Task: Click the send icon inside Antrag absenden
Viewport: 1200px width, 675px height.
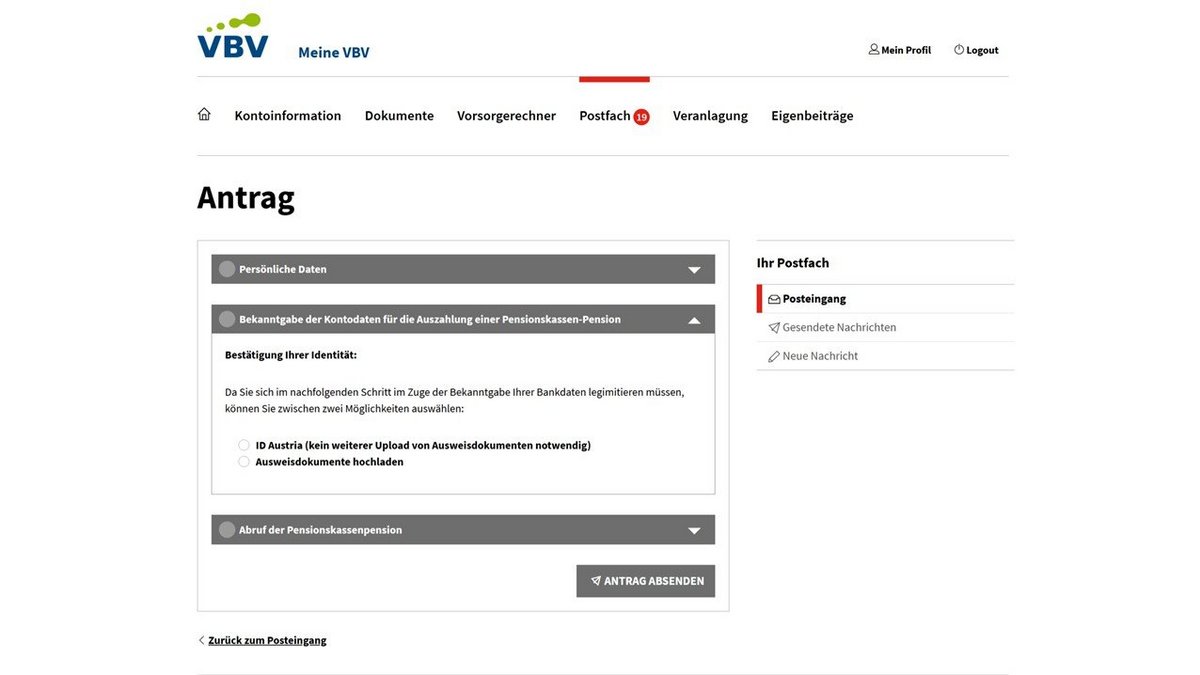Action: coord(594,580)
